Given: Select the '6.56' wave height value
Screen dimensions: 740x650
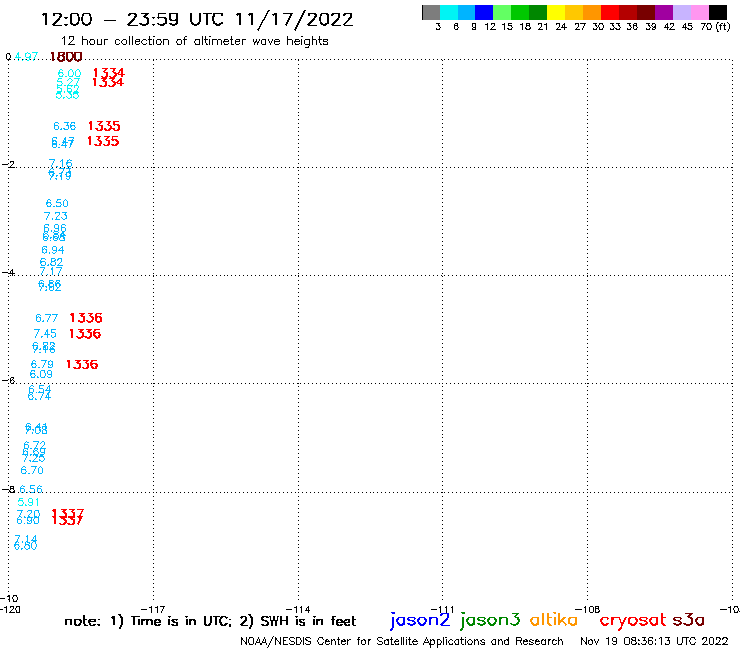Looking at the screenshot, I should 31,490.
